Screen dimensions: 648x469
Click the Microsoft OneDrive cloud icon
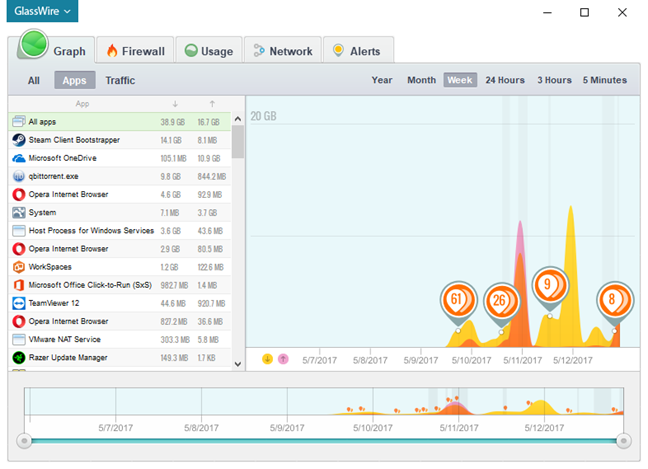[19, 158]
